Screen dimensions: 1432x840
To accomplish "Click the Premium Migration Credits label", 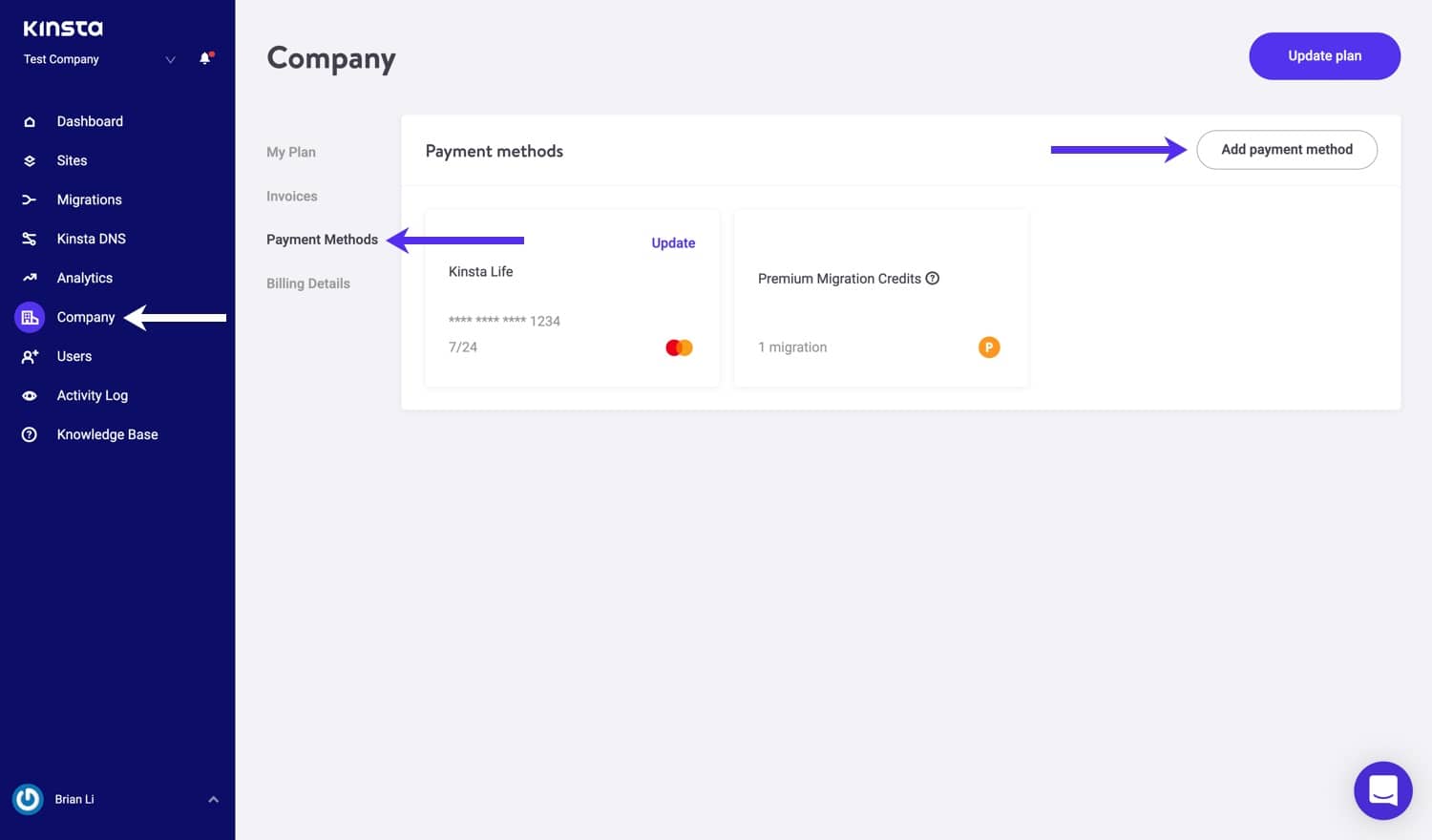I will click(839, 279).
